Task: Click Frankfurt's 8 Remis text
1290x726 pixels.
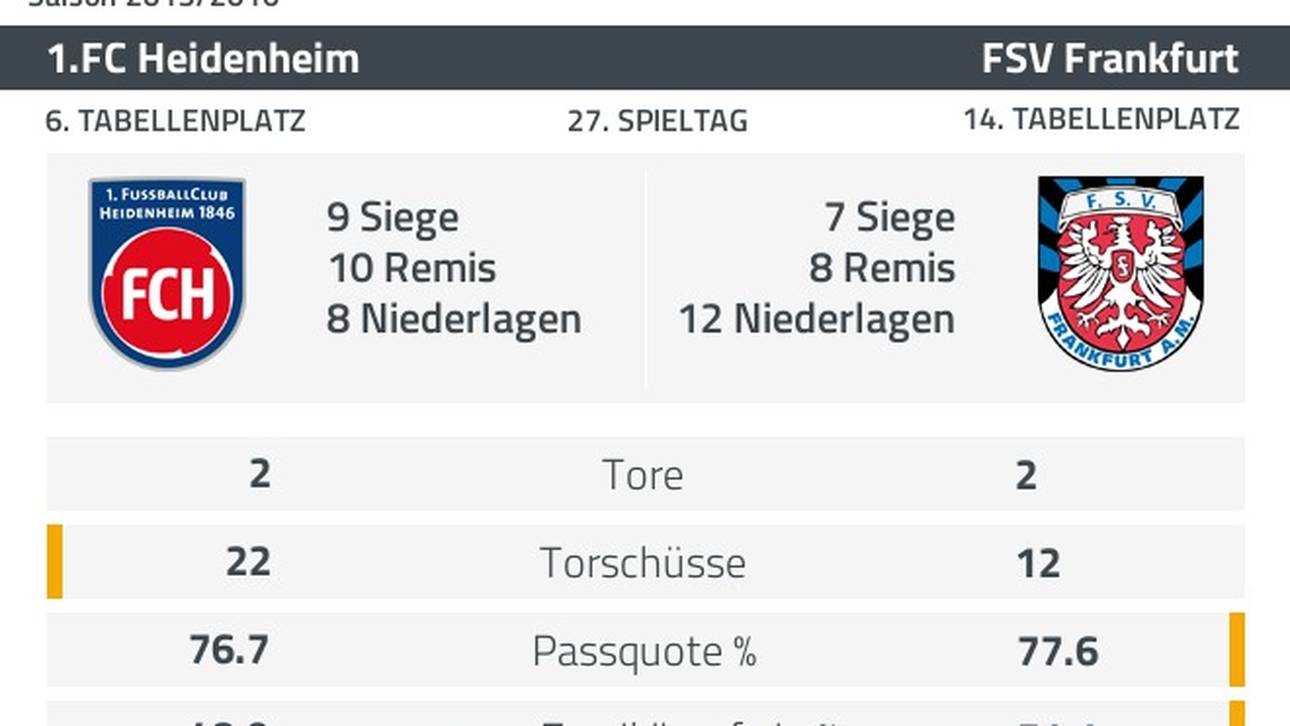Action: click(x=882, y=268)
